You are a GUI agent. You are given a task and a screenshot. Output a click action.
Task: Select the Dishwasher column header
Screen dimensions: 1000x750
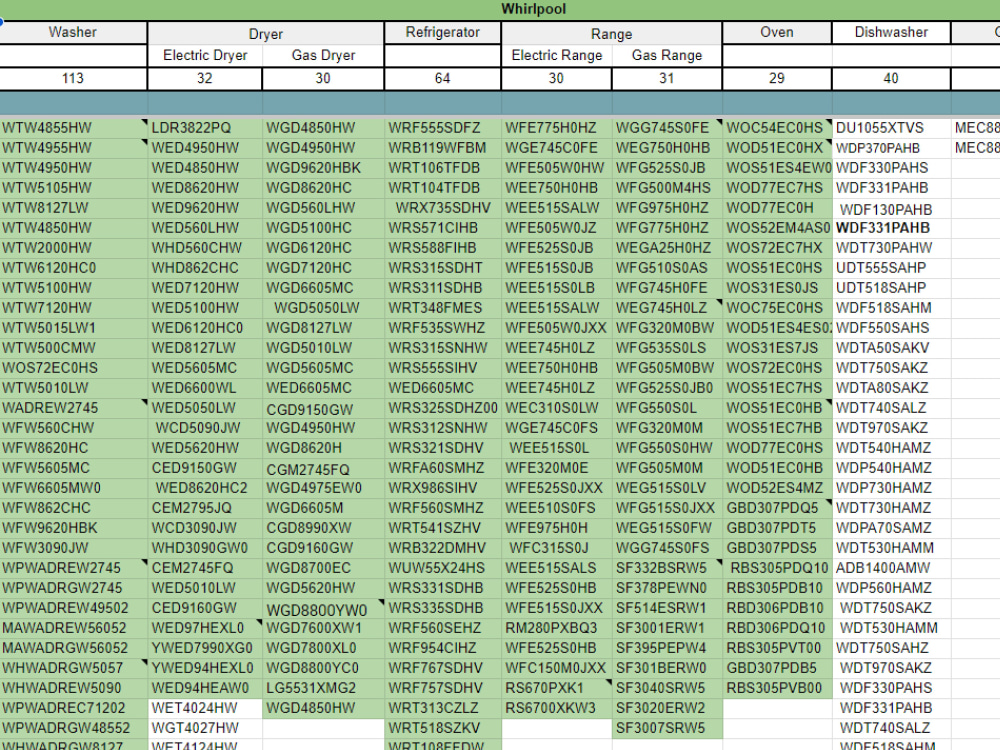[x=891, y=33]
